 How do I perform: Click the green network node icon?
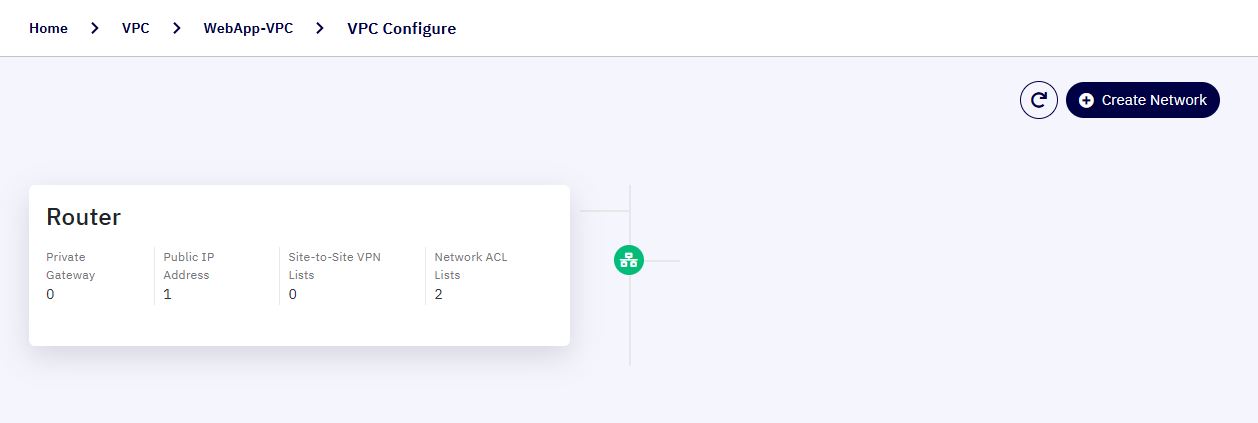(629, 261)
